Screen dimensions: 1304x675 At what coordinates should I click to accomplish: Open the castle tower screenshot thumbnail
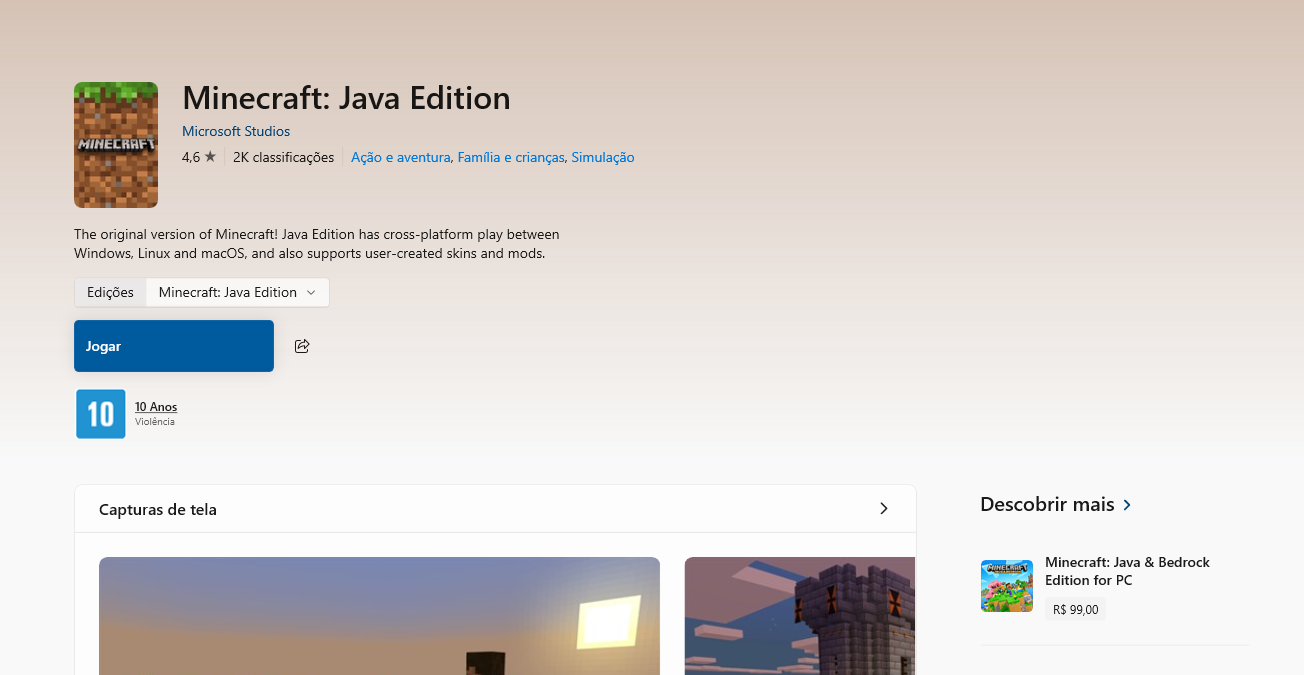[x=800, y=616]
